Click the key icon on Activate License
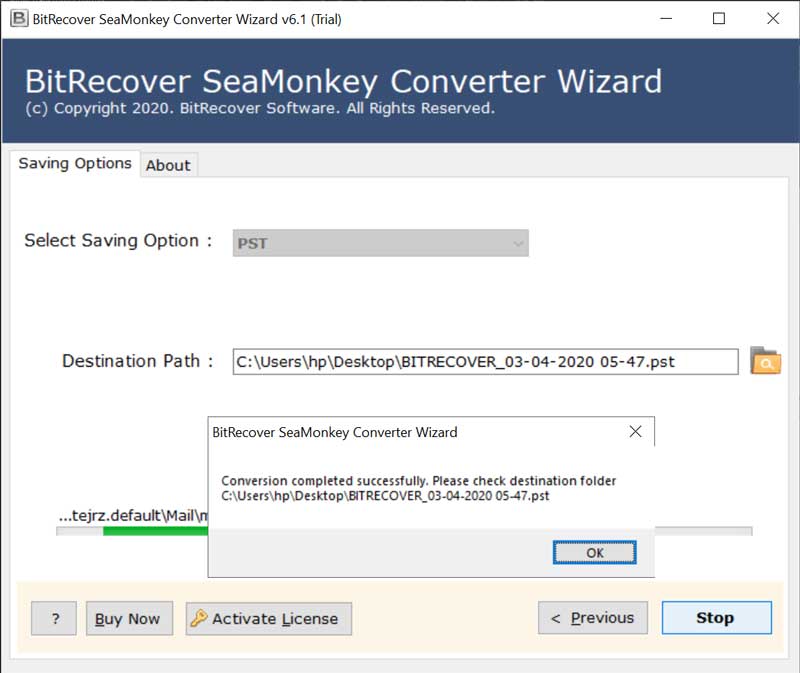The width and height of the screenshot is (800, 673). (x=199, y=618)
